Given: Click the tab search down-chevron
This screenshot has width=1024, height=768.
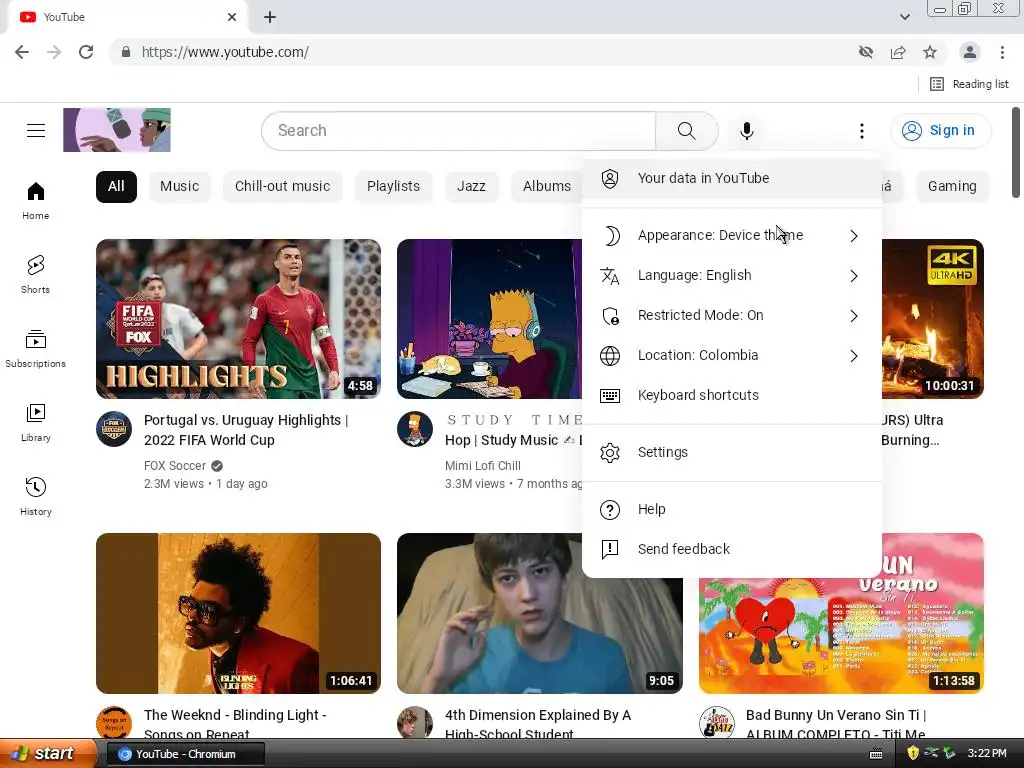Looking at the screenshot, I should 904,17.
